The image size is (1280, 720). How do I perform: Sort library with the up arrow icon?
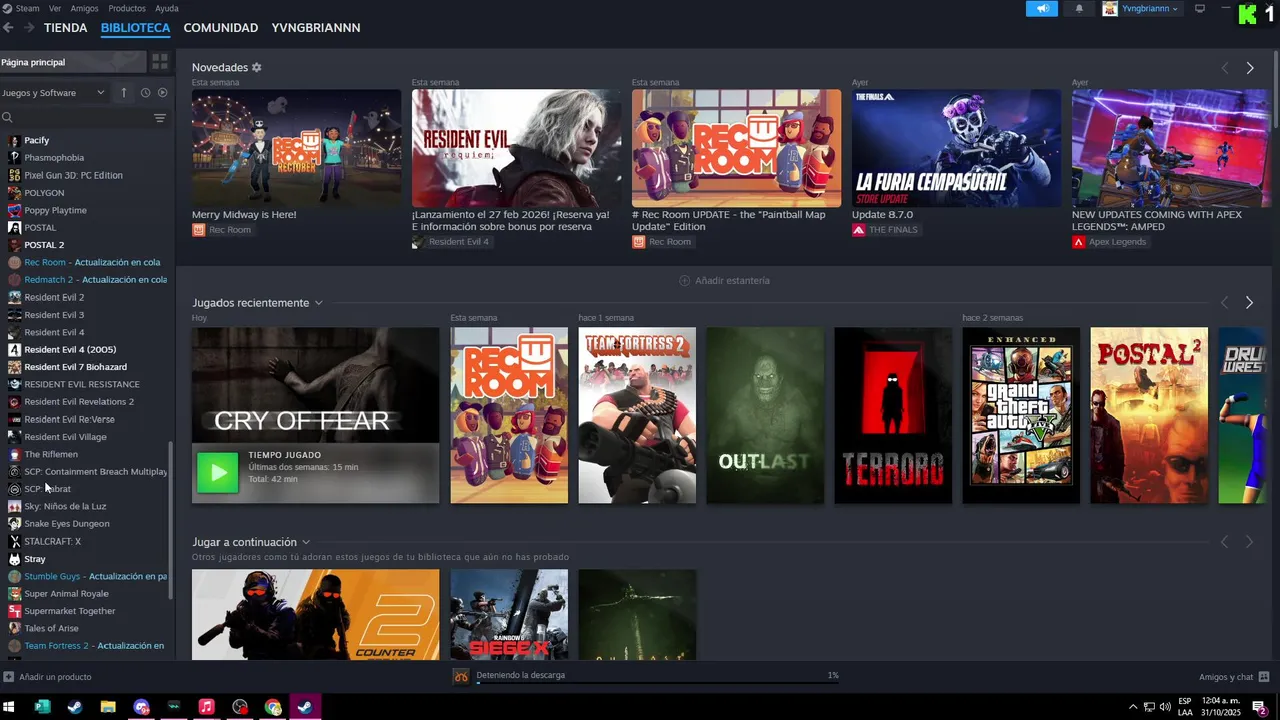point(124,92)
